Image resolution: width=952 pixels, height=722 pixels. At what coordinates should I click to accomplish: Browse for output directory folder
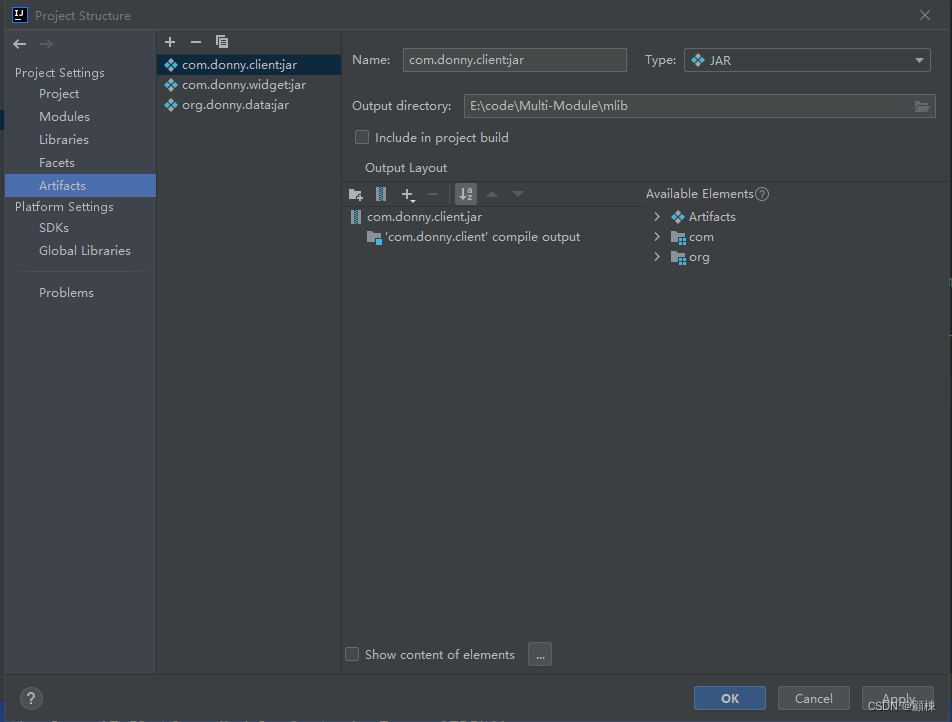[922, 106]
